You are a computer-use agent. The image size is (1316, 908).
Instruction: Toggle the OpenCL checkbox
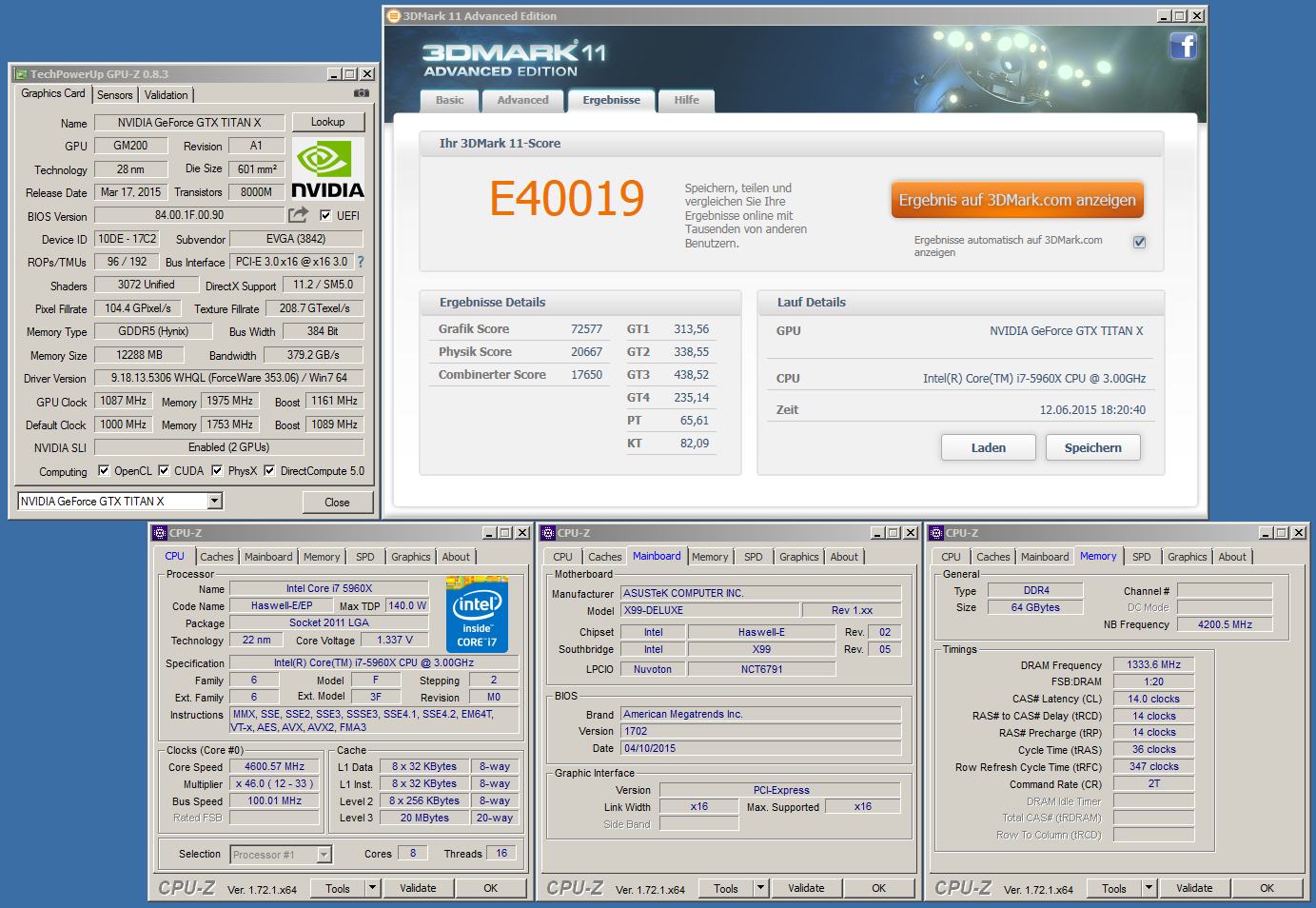click(103, 470)
